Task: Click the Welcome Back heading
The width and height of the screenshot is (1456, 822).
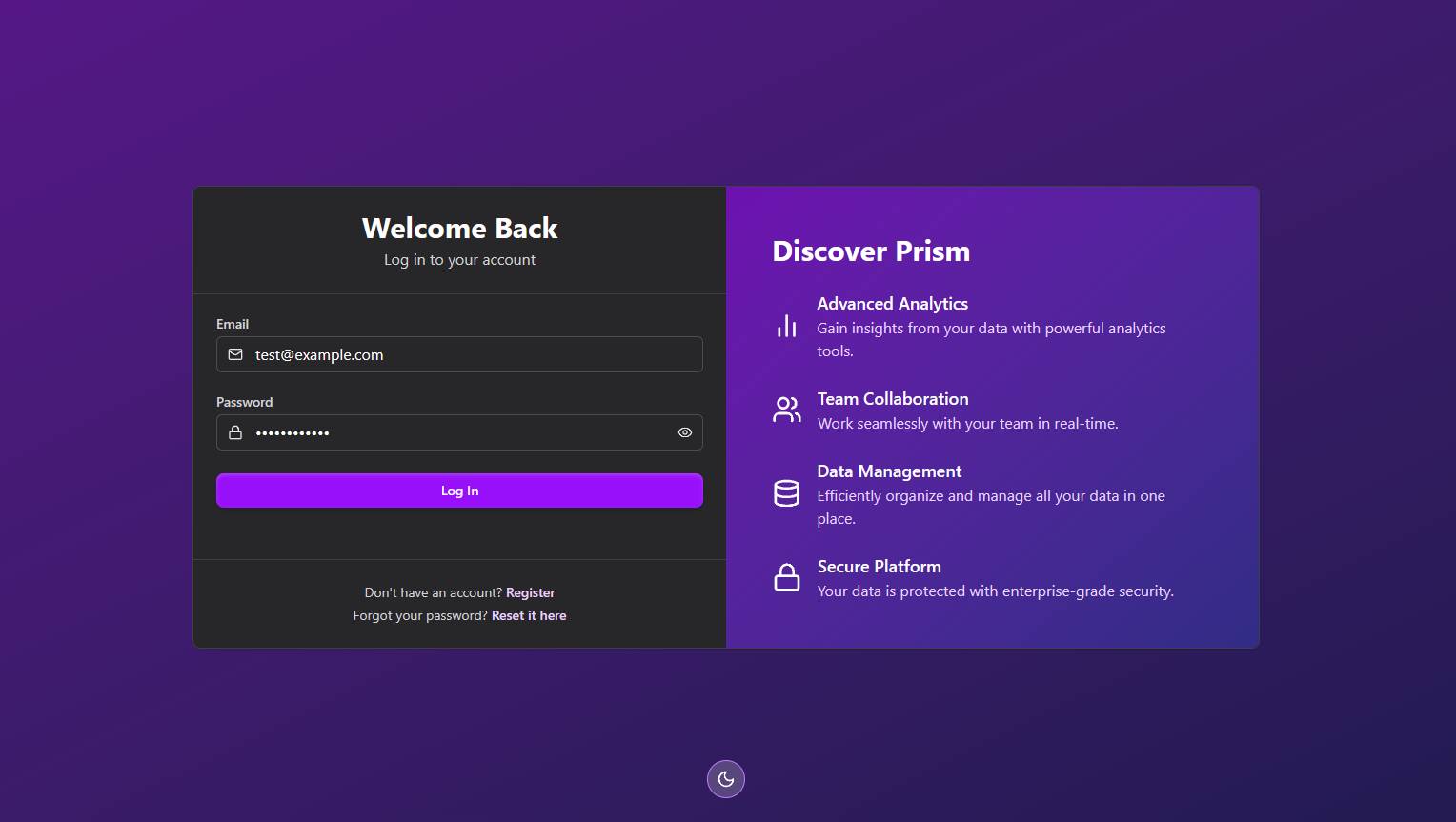Action: (459, 229)
